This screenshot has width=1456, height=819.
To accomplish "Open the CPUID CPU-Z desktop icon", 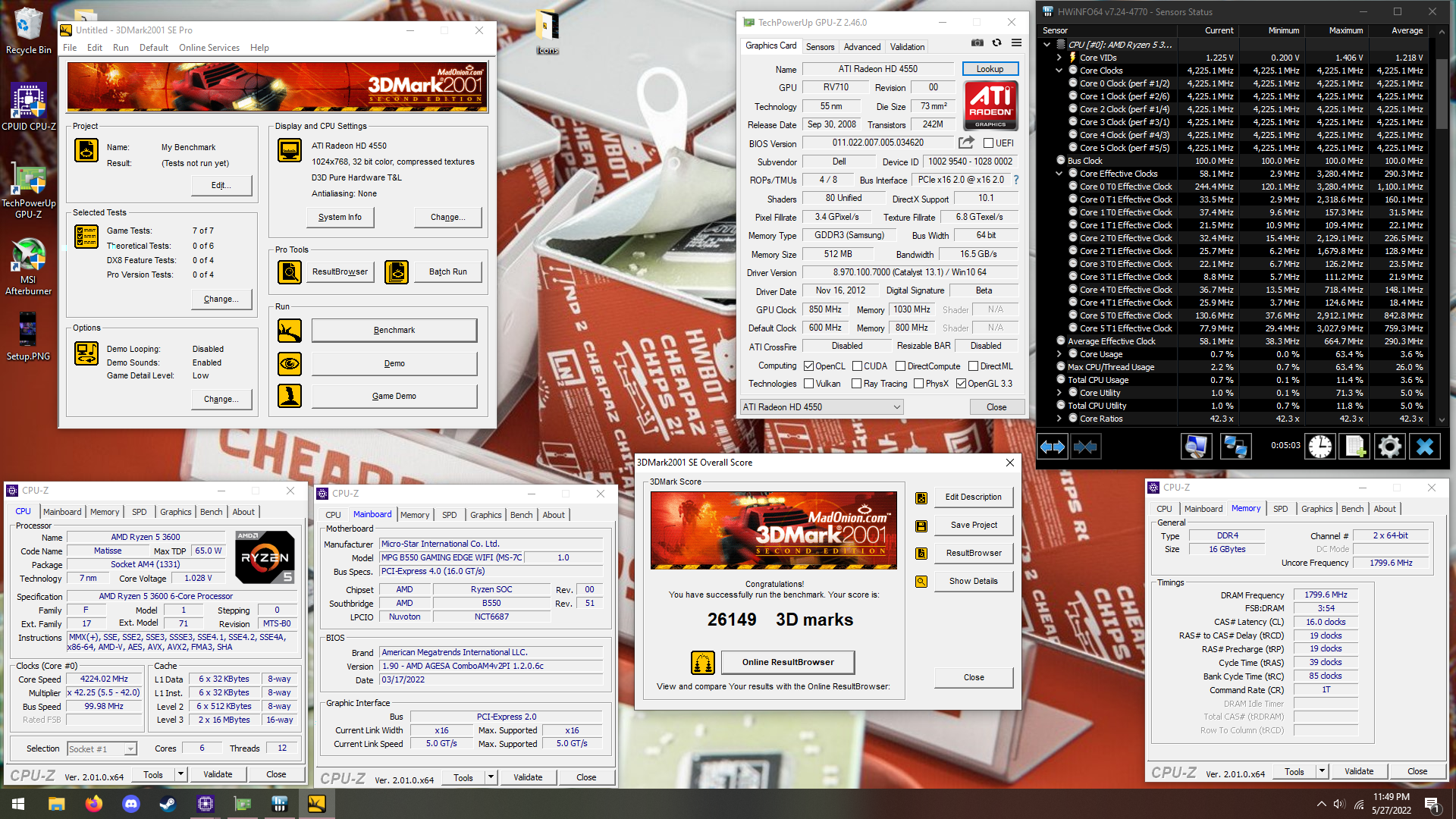I will point(28,106).
